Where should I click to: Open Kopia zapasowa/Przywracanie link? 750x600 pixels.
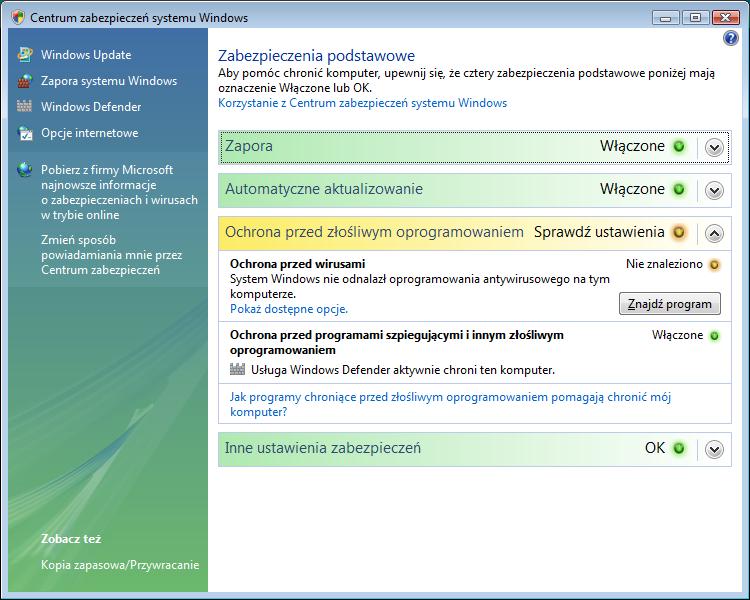pos(120,565)
